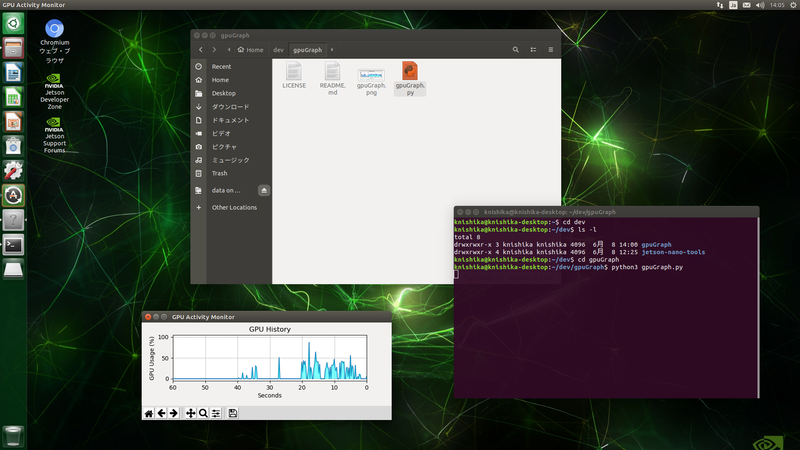Go back in the file manager
The width and height of the screenshot is (800, 450).
pyautogui.click(x=201, y=49)
